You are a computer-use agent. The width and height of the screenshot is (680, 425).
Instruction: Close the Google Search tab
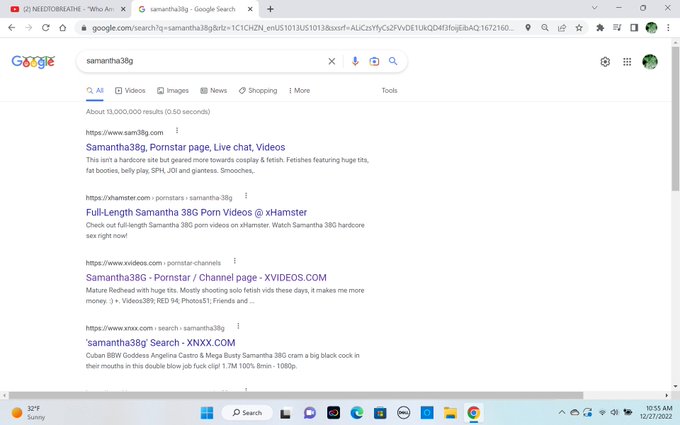(x=250, y=9)
